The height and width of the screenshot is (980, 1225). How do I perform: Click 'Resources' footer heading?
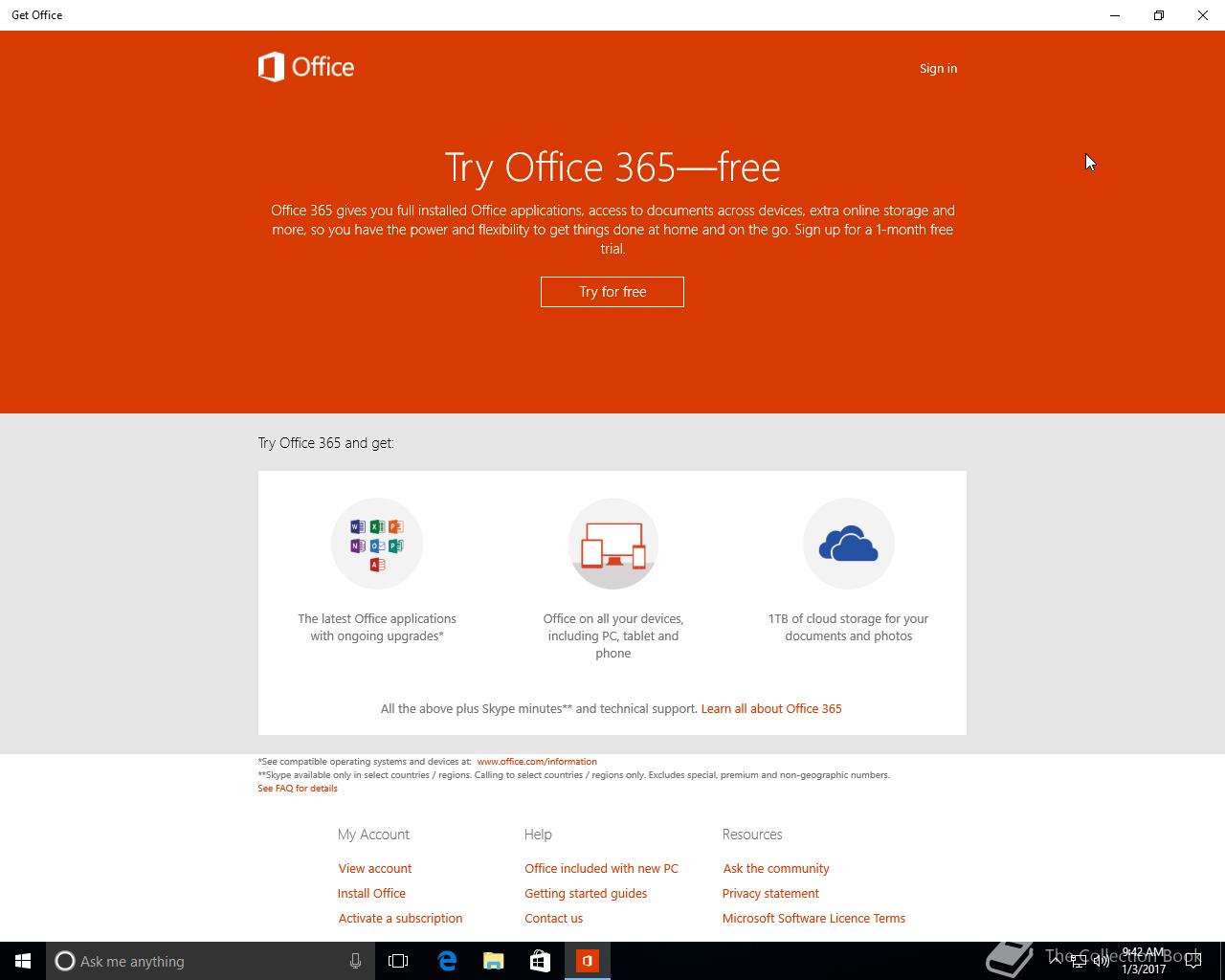752,835
